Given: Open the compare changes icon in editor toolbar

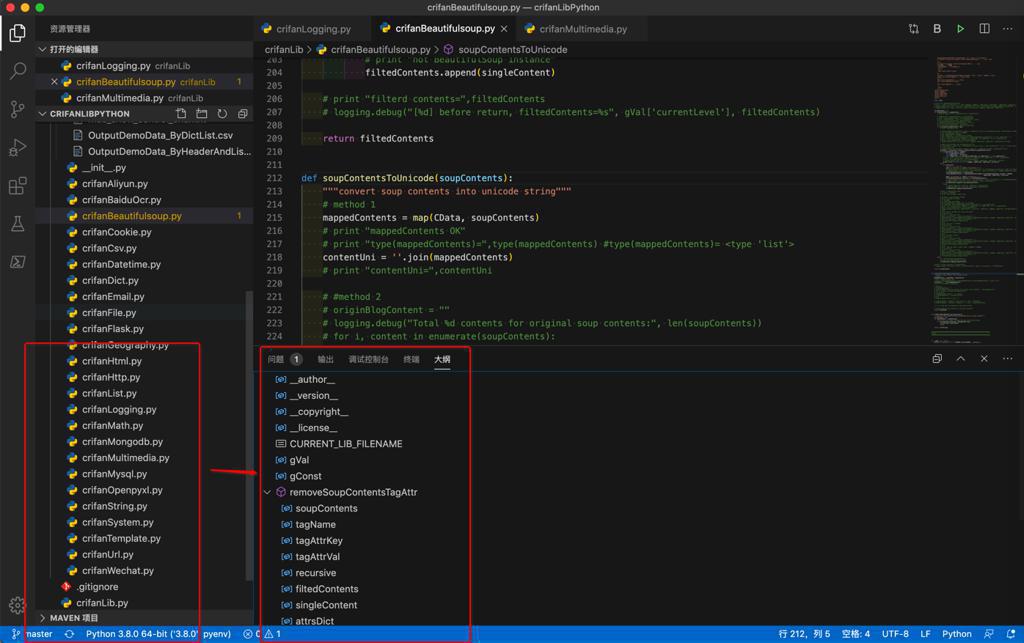Looking at the screenshot, I should (x=913, y=29).
